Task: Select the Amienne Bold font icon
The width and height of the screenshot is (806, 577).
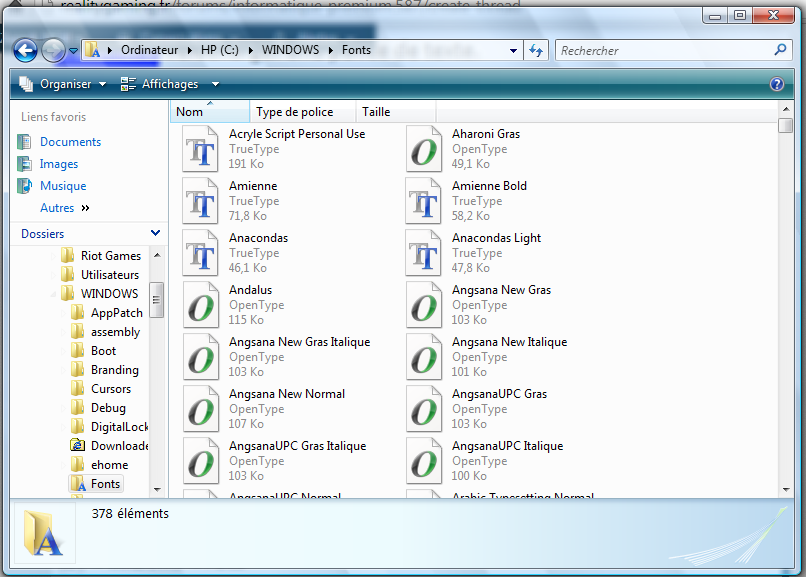Action: pyautogui.click(x=424, y=201)
